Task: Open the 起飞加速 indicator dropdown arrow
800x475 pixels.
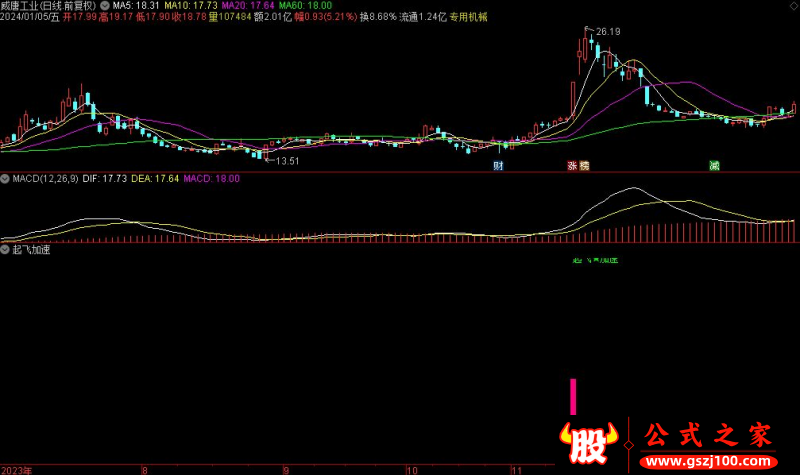Action: pos(5,249)
